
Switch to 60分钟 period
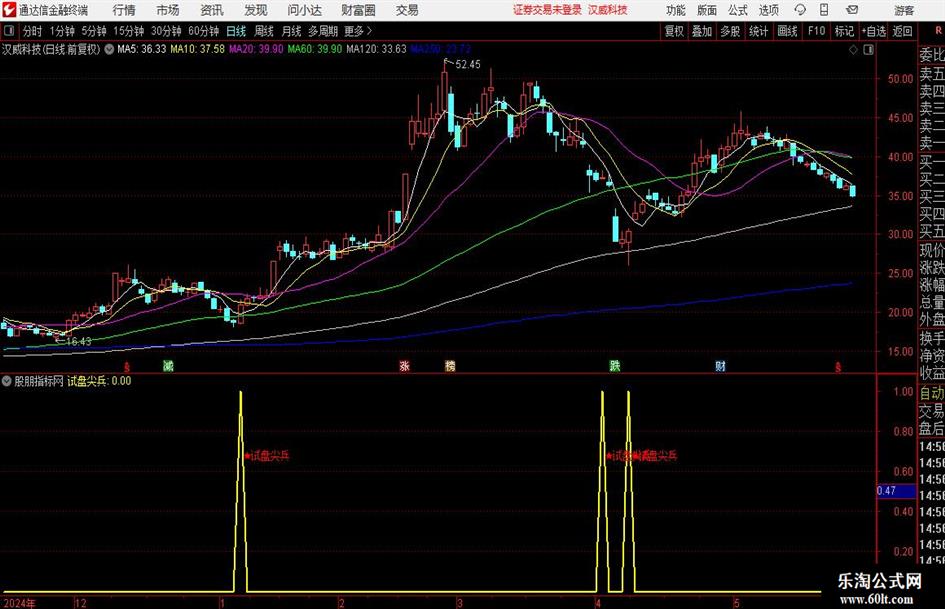coord(204,31)
